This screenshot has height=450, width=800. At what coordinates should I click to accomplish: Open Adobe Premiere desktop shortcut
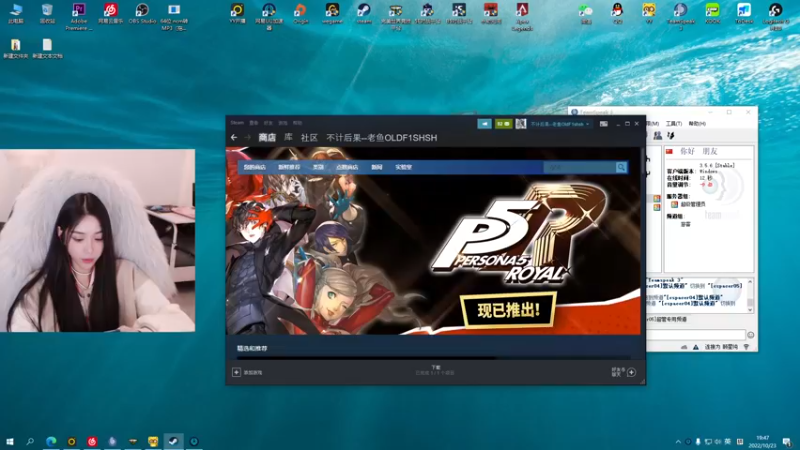(x=79, y=16)
